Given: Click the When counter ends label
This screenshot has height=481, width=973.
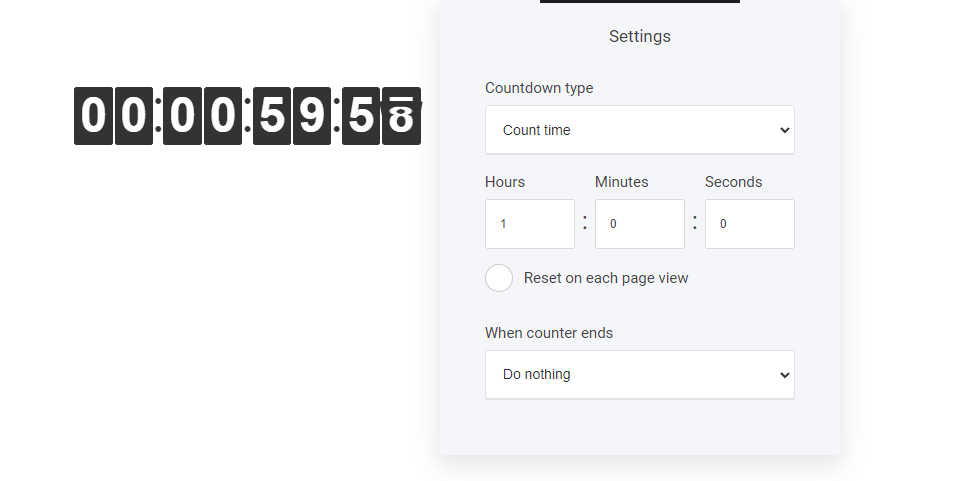Looking at the screenshot, I should (x=549, y=333).
